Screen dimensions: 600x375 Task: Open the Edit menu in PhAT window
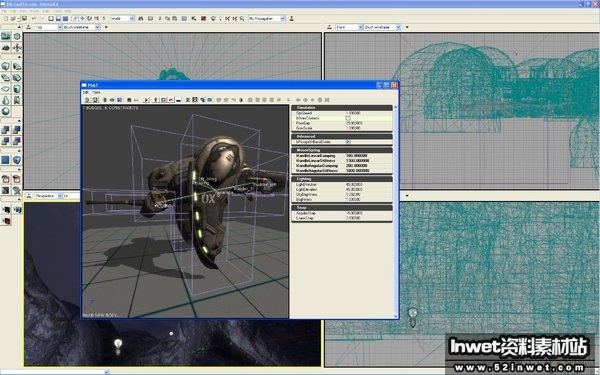click(86, 92)
